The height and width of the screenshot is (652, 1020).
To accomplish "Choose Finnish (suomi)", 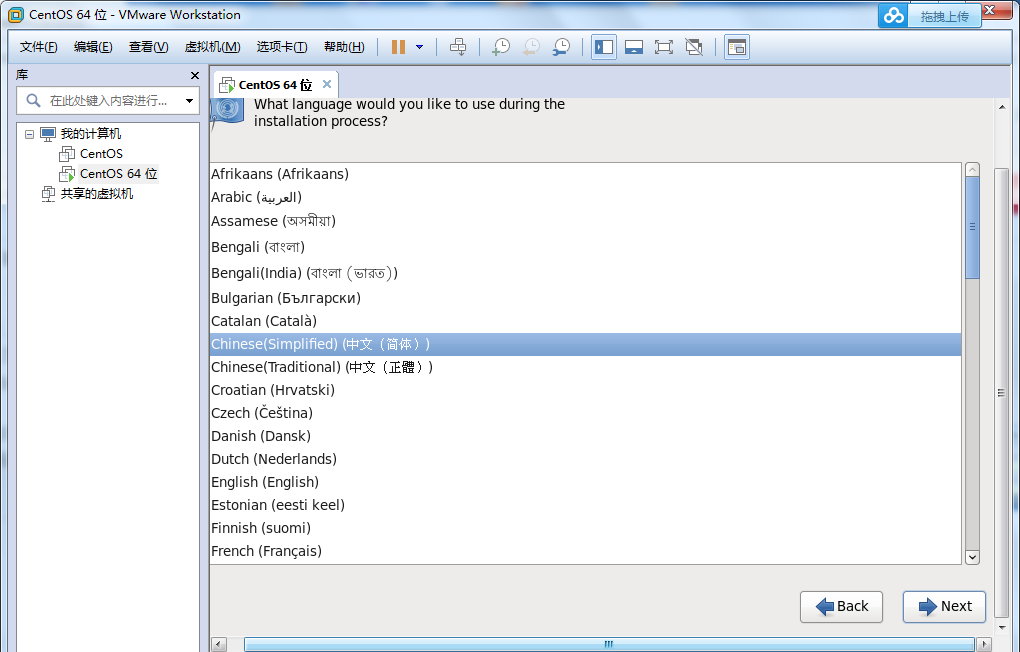I will pyautogui.click(x=585, y=528).
